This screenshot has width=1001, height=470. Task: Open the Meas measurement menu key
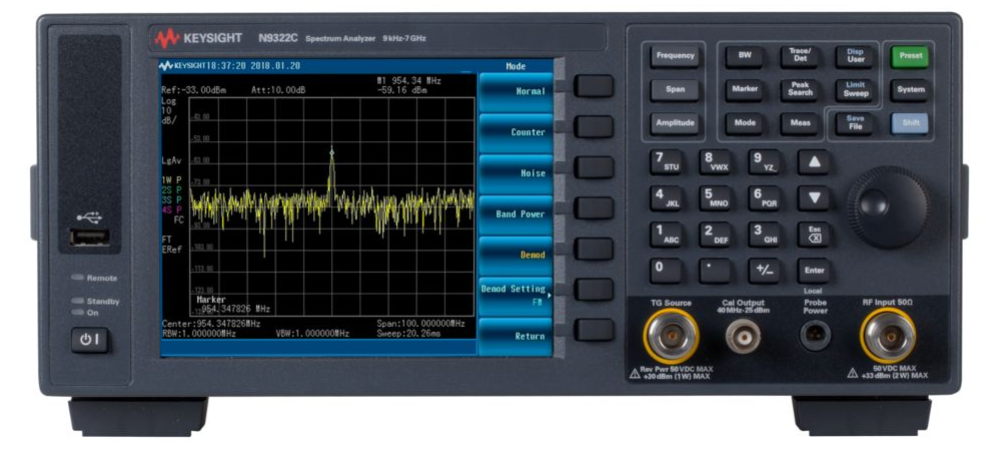click(800, 124)
